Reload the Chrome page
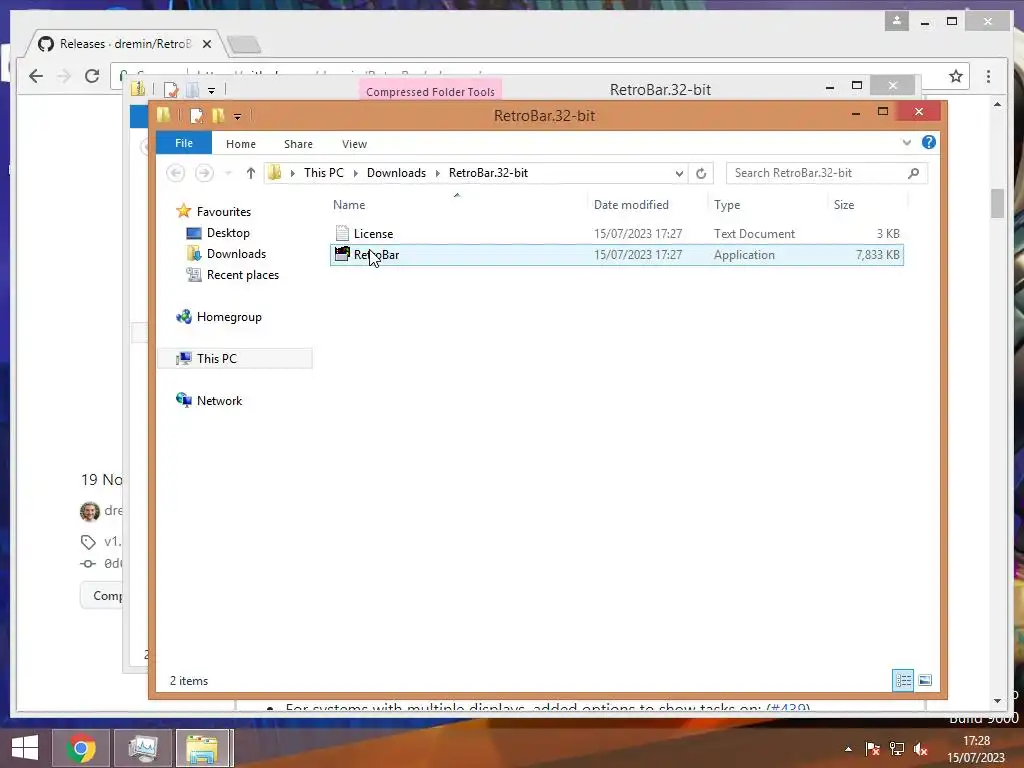This screenshot has height=768, width=1024. (92, 76)
